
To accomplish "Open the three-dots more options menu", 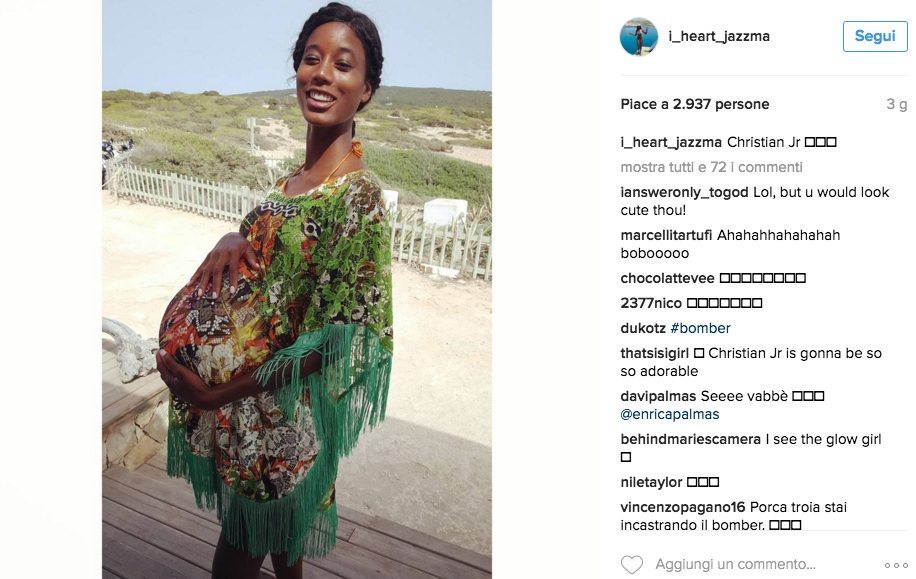I will click(896, 566).
